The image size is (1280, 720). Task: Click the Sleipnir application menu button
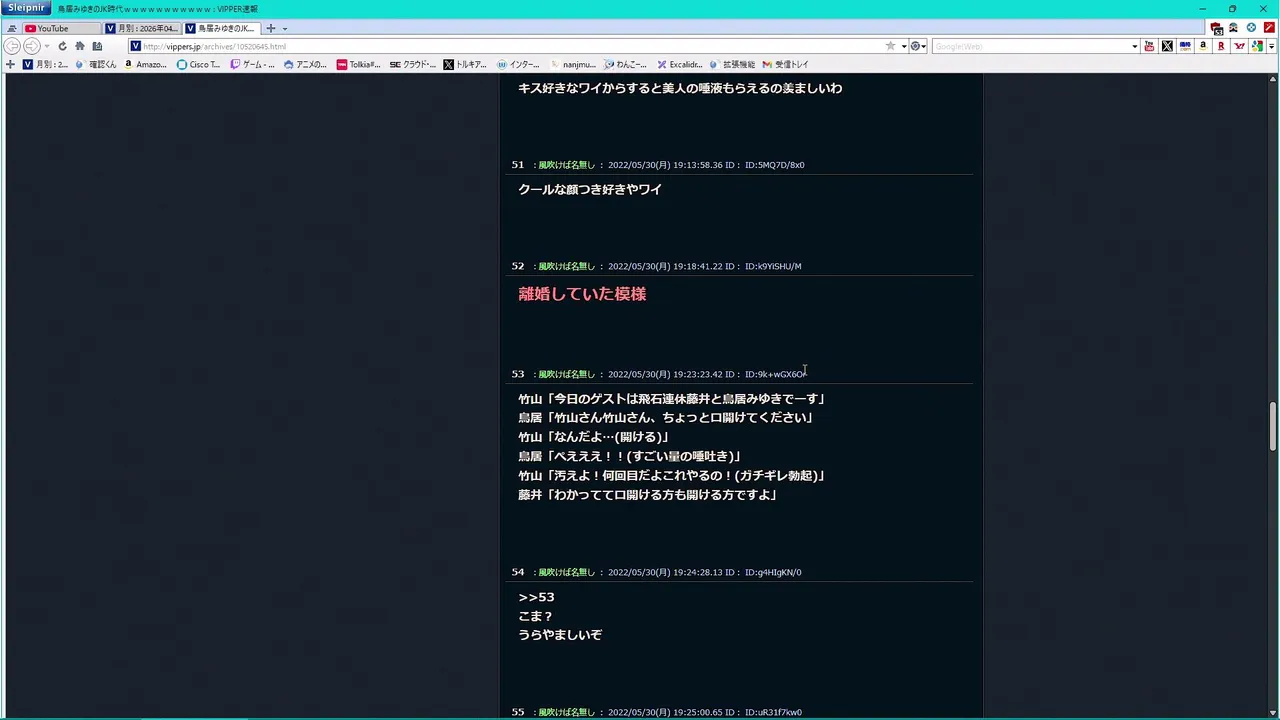(x=26, y=8)
